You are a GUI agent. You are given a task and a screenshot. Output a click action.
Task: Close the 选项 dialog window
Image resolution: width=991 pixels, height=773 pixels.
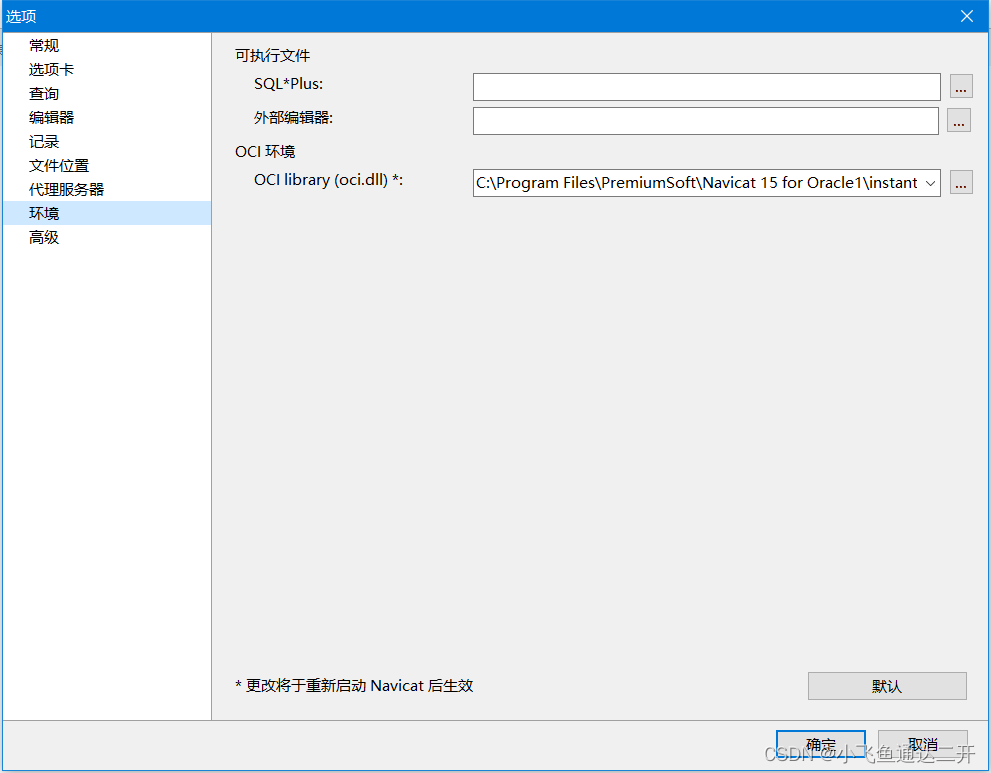coord(966,16)
